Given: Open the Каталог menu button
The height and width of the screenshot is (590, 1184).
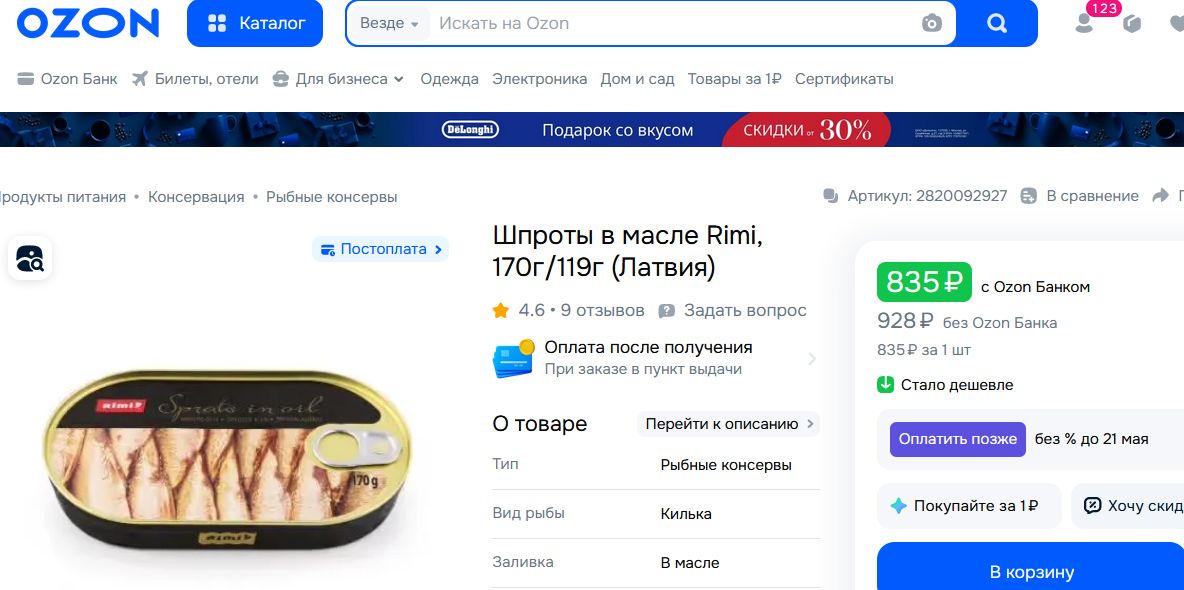Looking at the screenshot, I should click(255, 23).
